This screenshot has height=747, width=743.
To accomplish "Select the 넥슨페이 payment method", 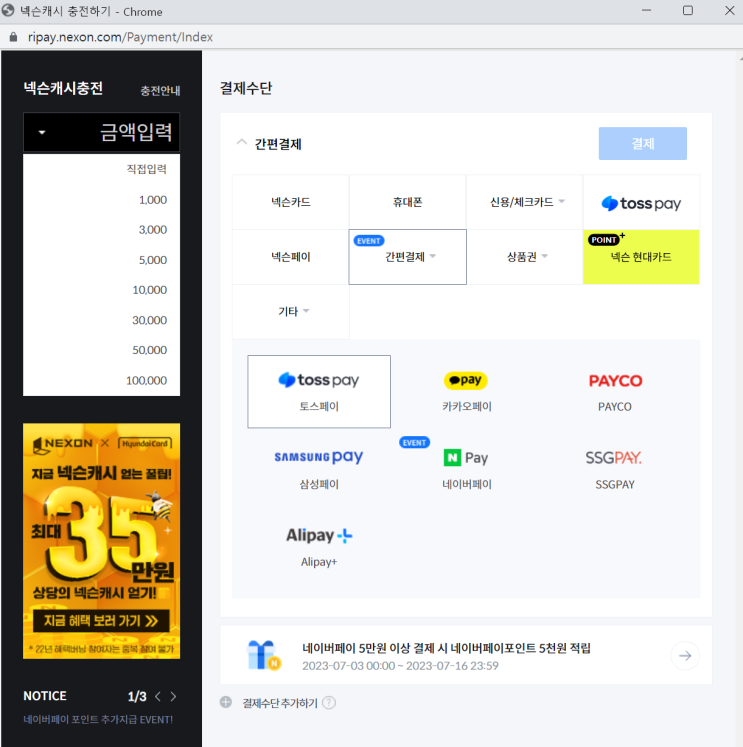I will (x=291, y=257).
